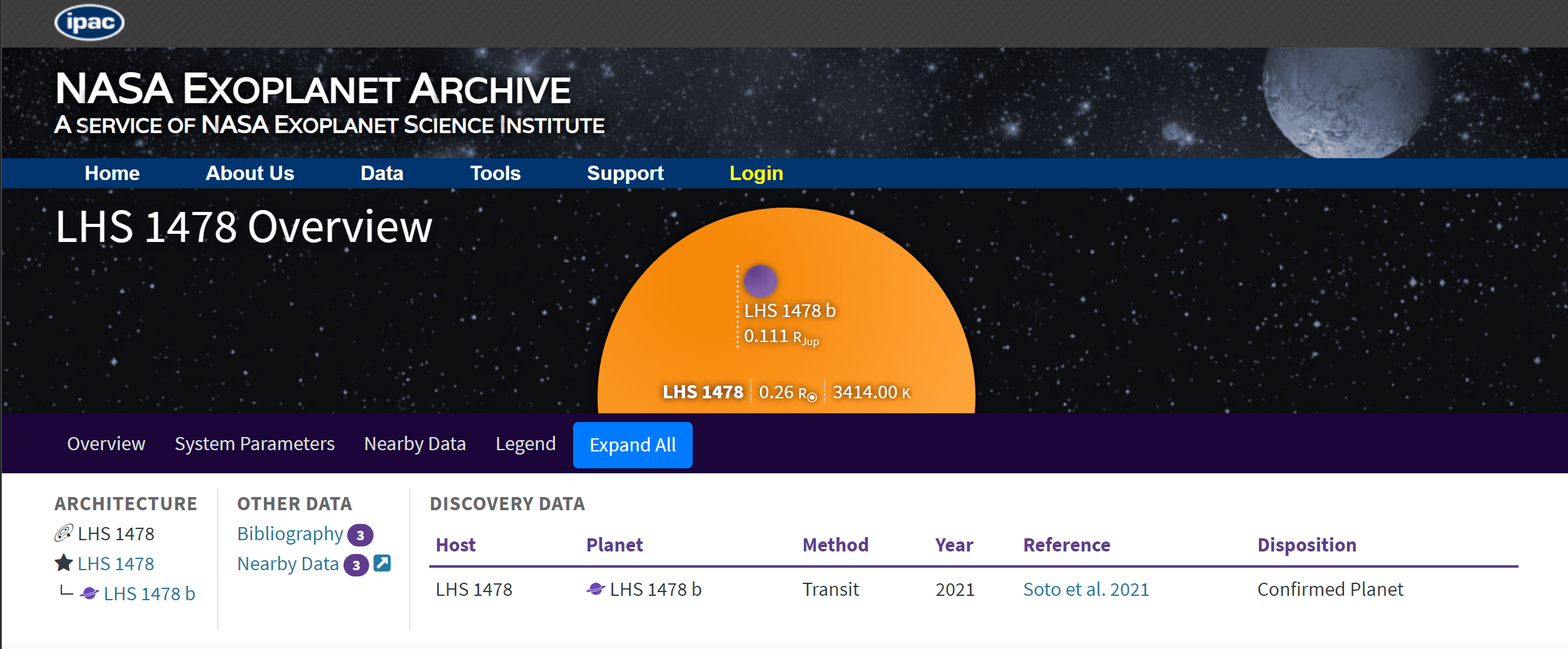1568x649 pixels.
Task: Open the Home menu
Action: point(112,173)
